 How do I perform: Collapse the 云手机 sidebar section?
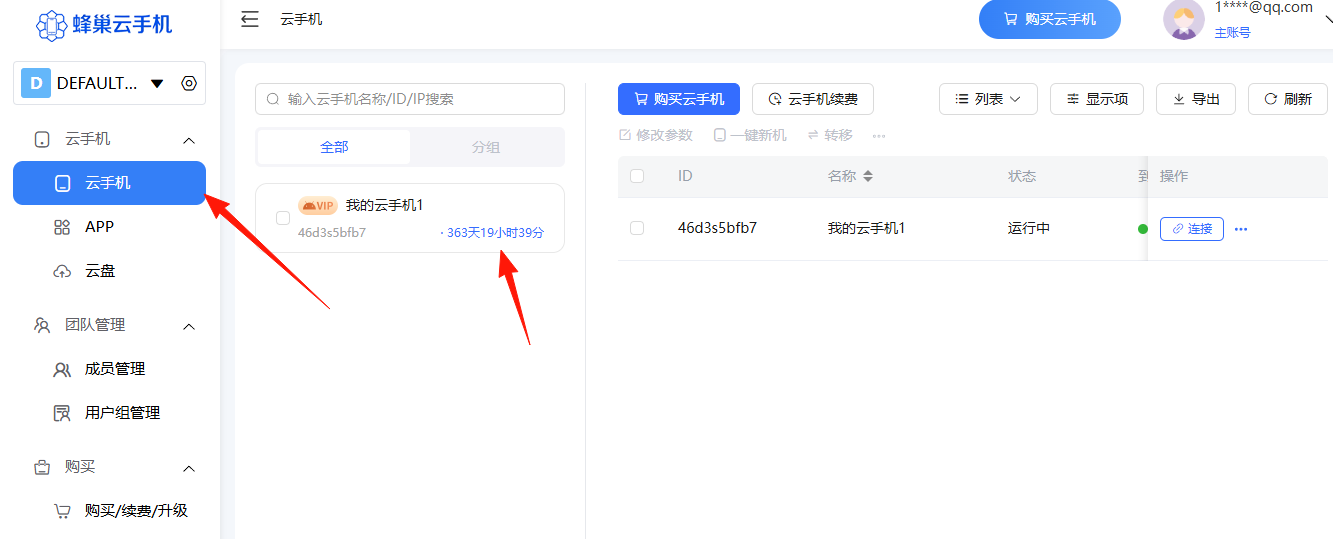(x=189, y=140)
